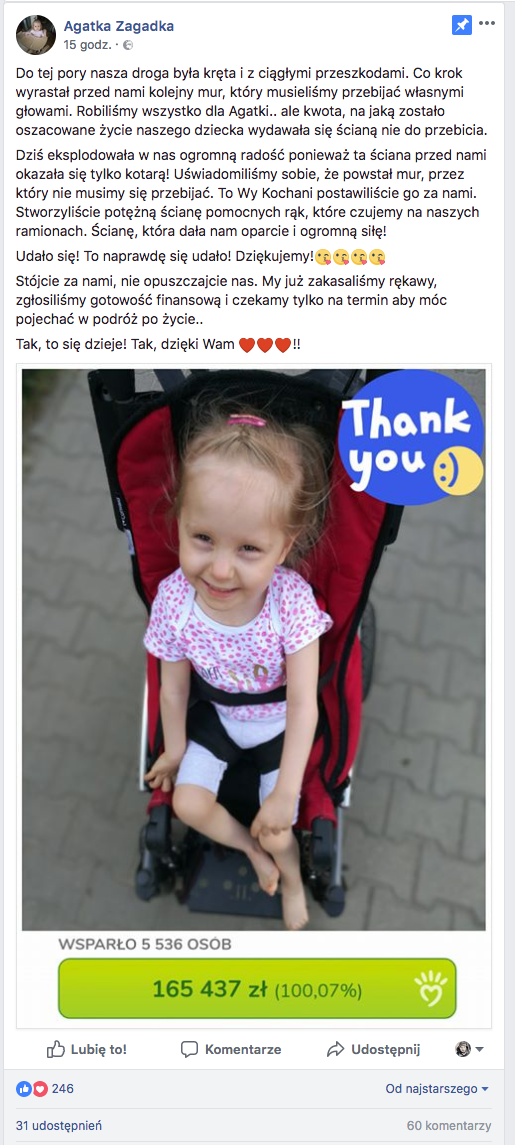Image resolution: width=515 pixels, height=1145 pixels.
Task: Click the Udostępnij share button
Action: point(373,1049)
